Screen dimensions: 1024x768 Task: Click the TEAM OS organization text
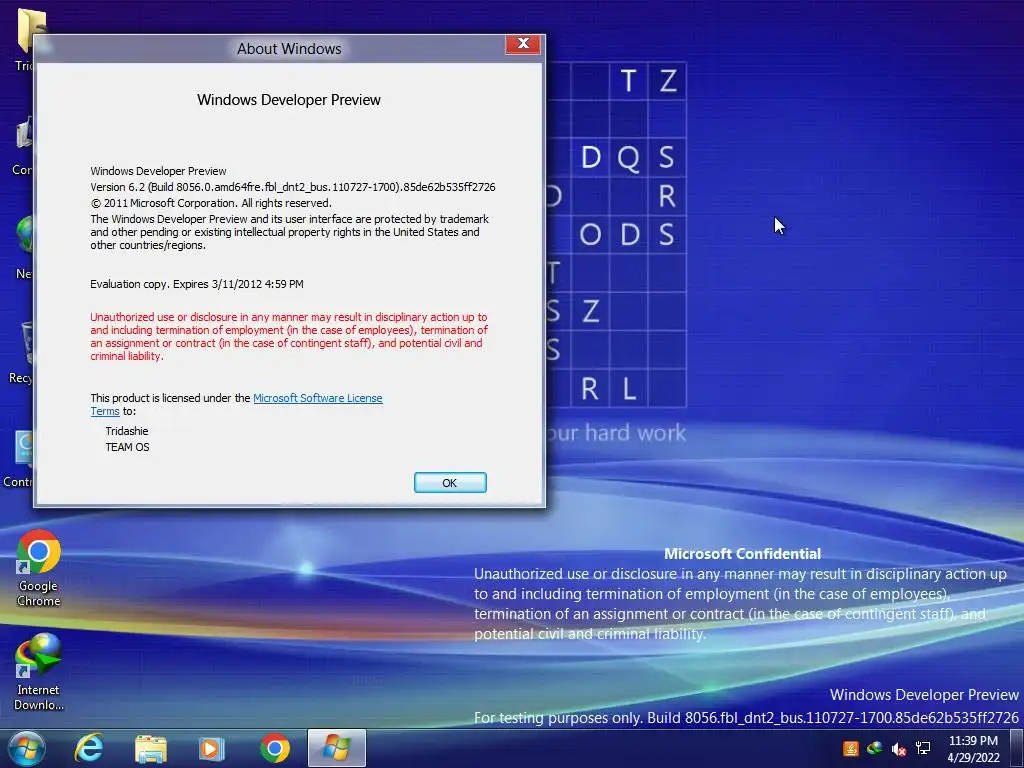127,447
